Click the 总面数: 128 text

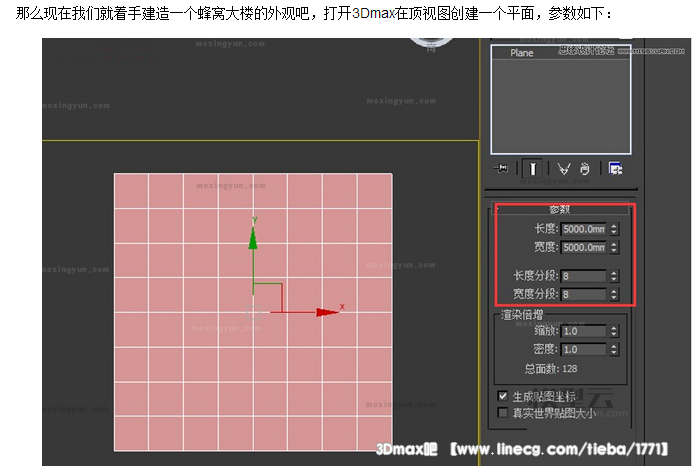pyautogui.click(x=551, y=369)
